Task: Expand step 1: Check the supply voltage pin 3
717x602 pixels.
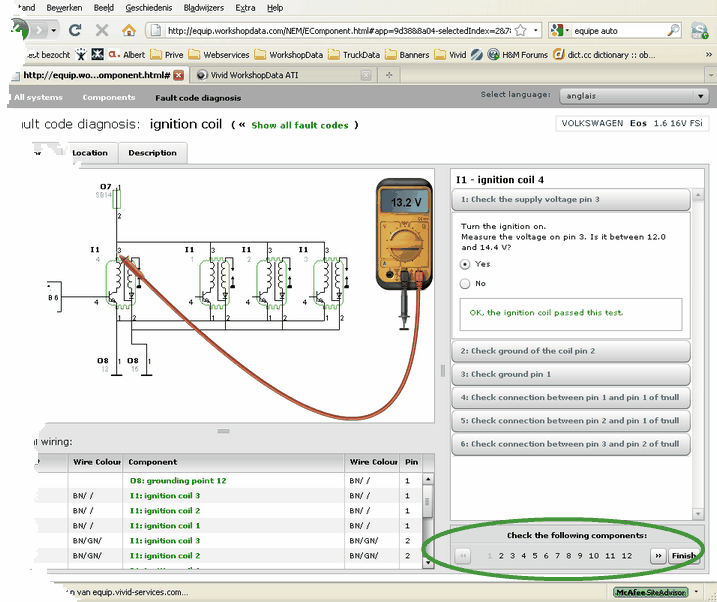Action: coord(571,200)
